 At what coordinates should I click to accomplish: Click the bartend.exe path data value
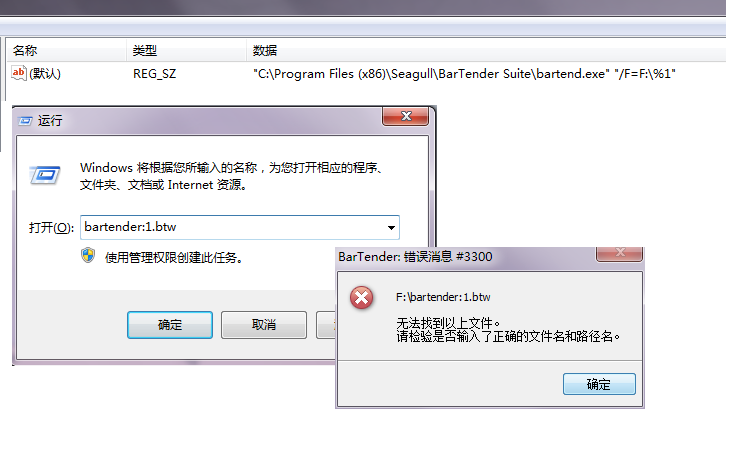(x=464, y=74)
